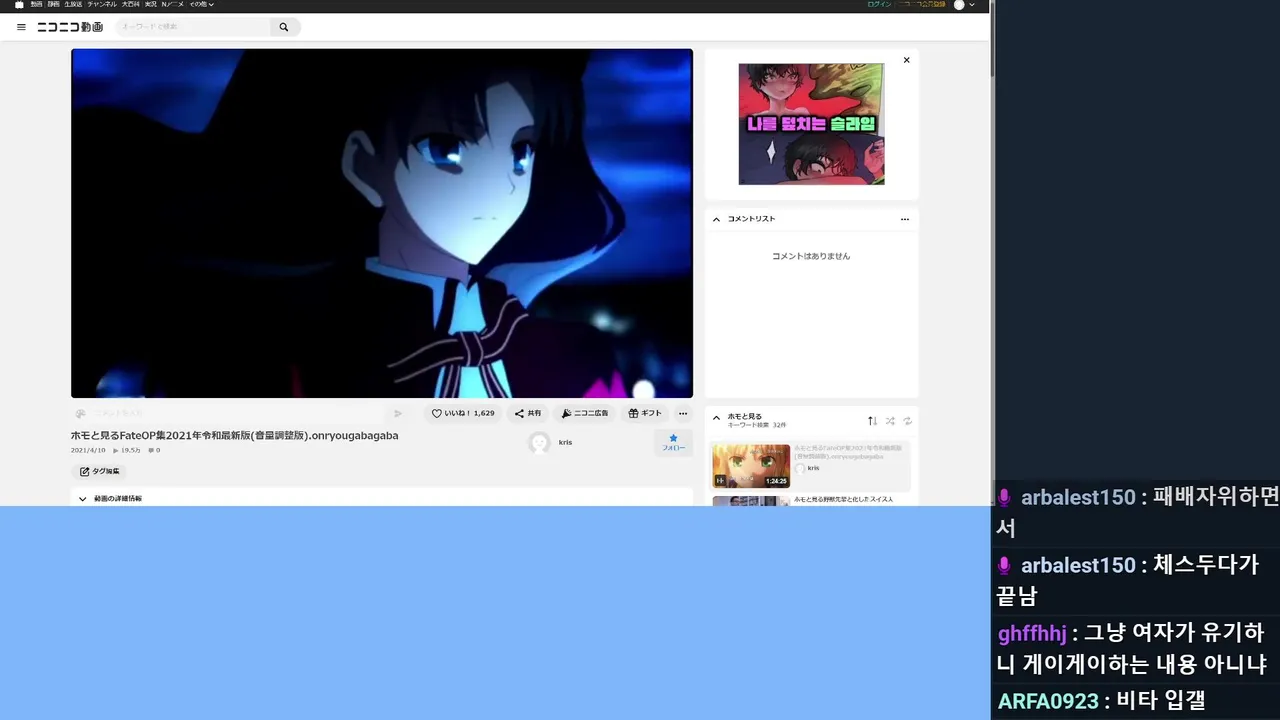
Task: Click ghffhhj username in the chat
Action: pos(1032,633)
